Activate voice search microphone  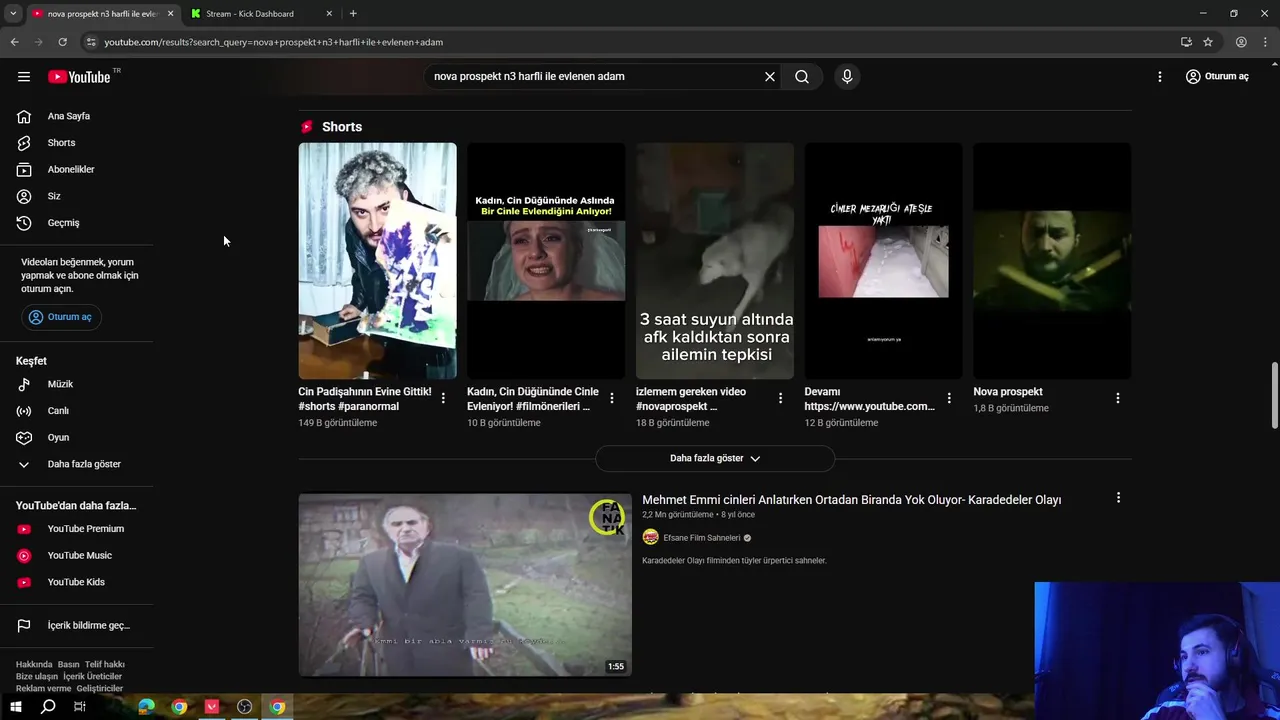pyautogui.click(x=847, y=76)
